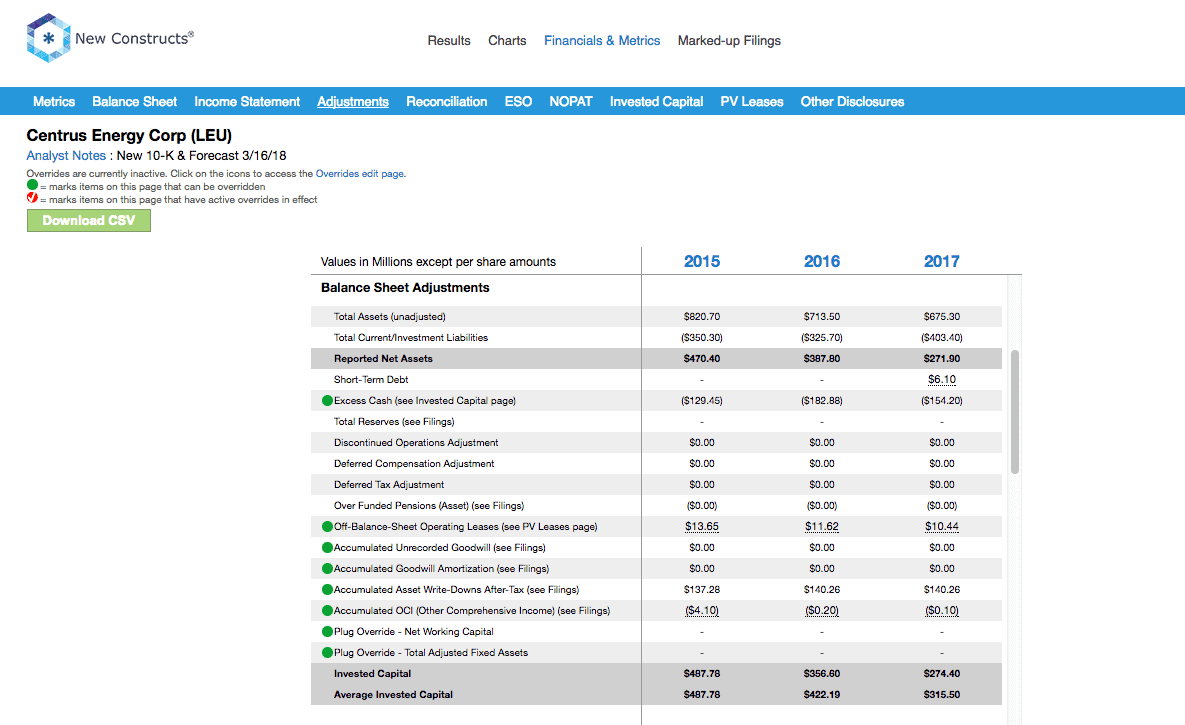Screen dimensions: 1185x725
Task: Click the $271.90 Reported Net Assets value
Action: coord(942,359)
